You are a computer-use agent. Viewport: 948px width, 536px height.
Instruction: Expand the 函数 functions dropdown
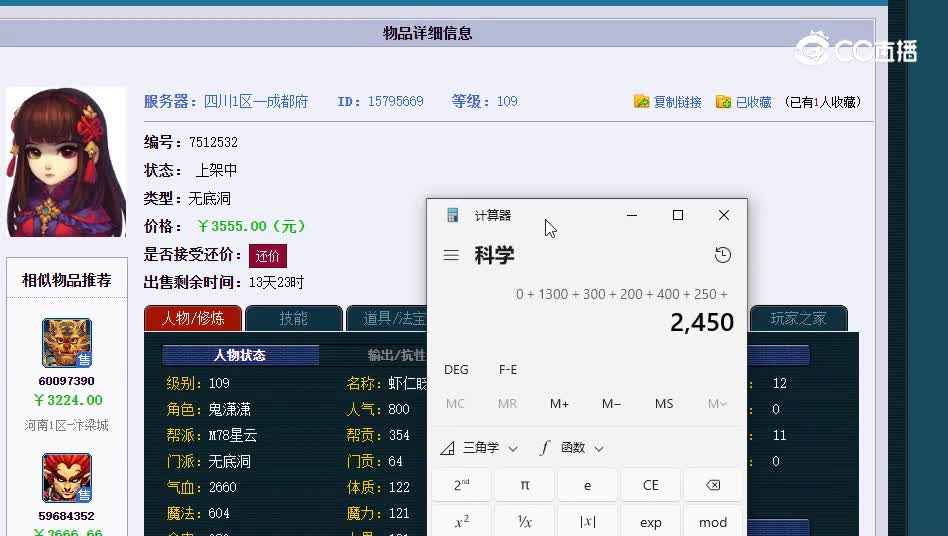[571, 448]
